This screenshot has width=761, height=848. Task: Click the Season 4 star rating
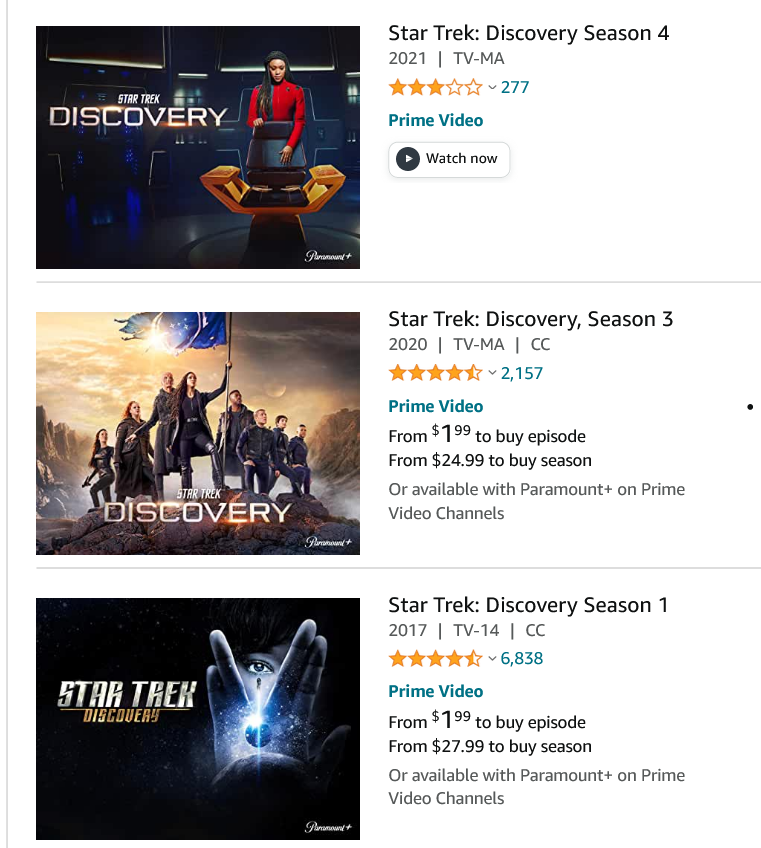[435, 88]
